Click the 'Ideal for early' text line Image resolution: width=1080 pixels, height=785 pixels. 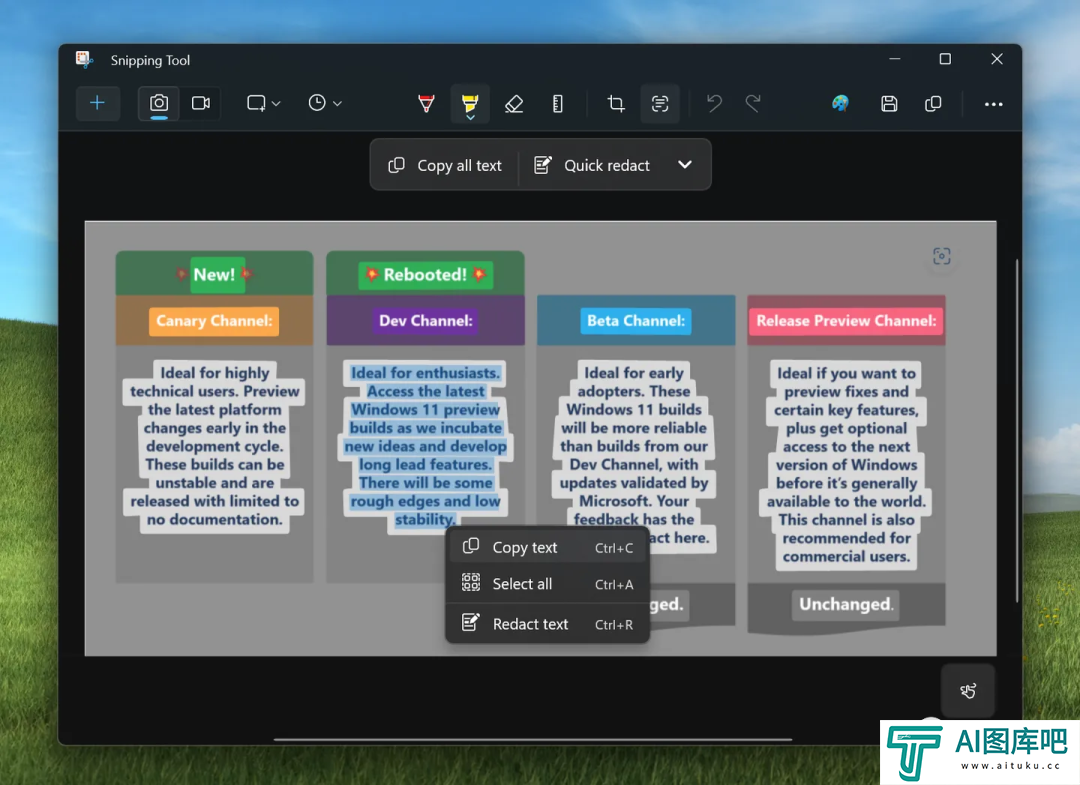point(634,373)
